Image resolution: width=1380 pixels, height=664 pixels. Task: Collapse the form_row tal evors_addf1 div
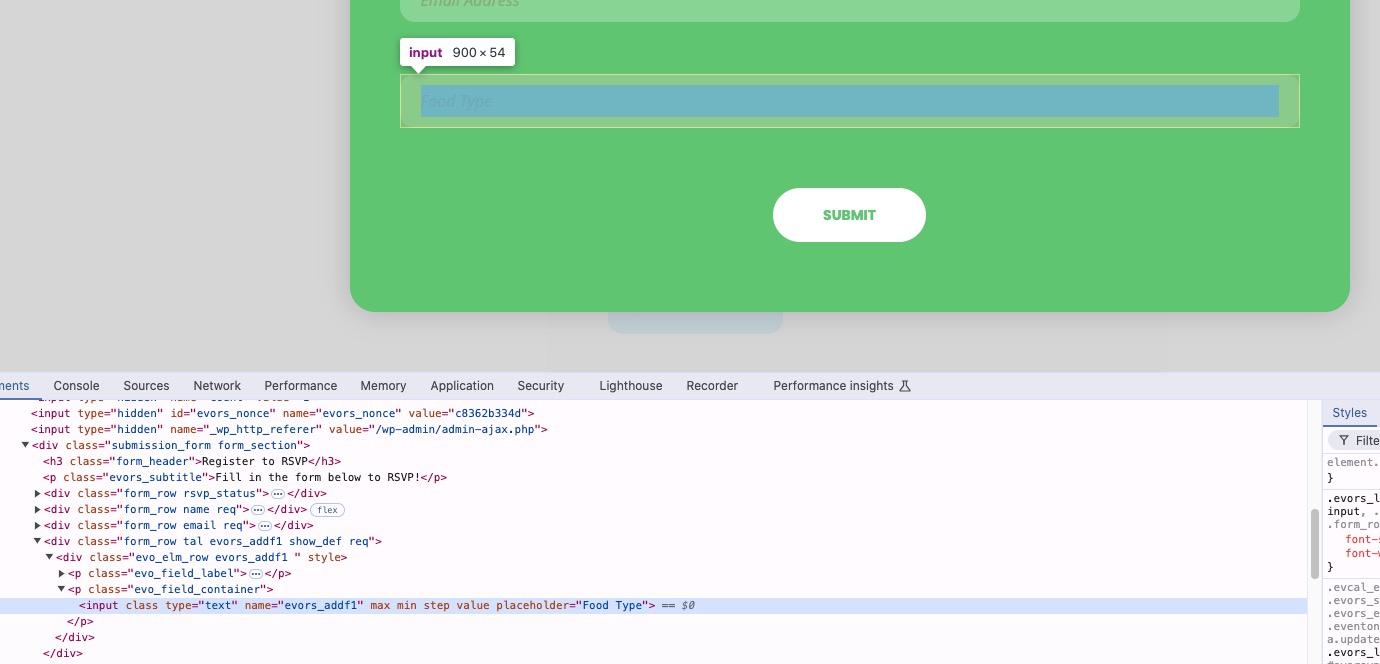(38, 541)
